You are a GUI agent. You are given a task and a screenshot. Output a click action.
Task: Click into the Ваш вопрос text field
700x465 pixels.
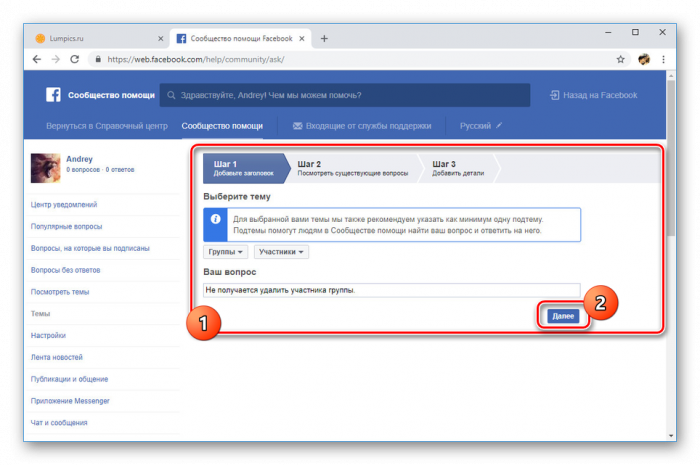(390, 290)
